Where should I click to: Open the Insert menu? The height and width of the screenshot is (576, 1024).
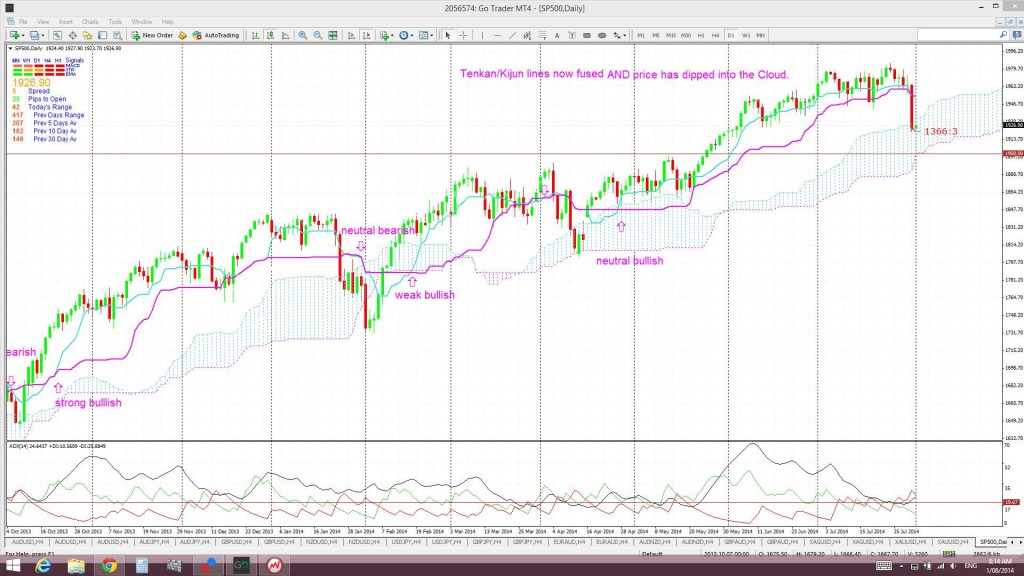[x=65, y=22]
